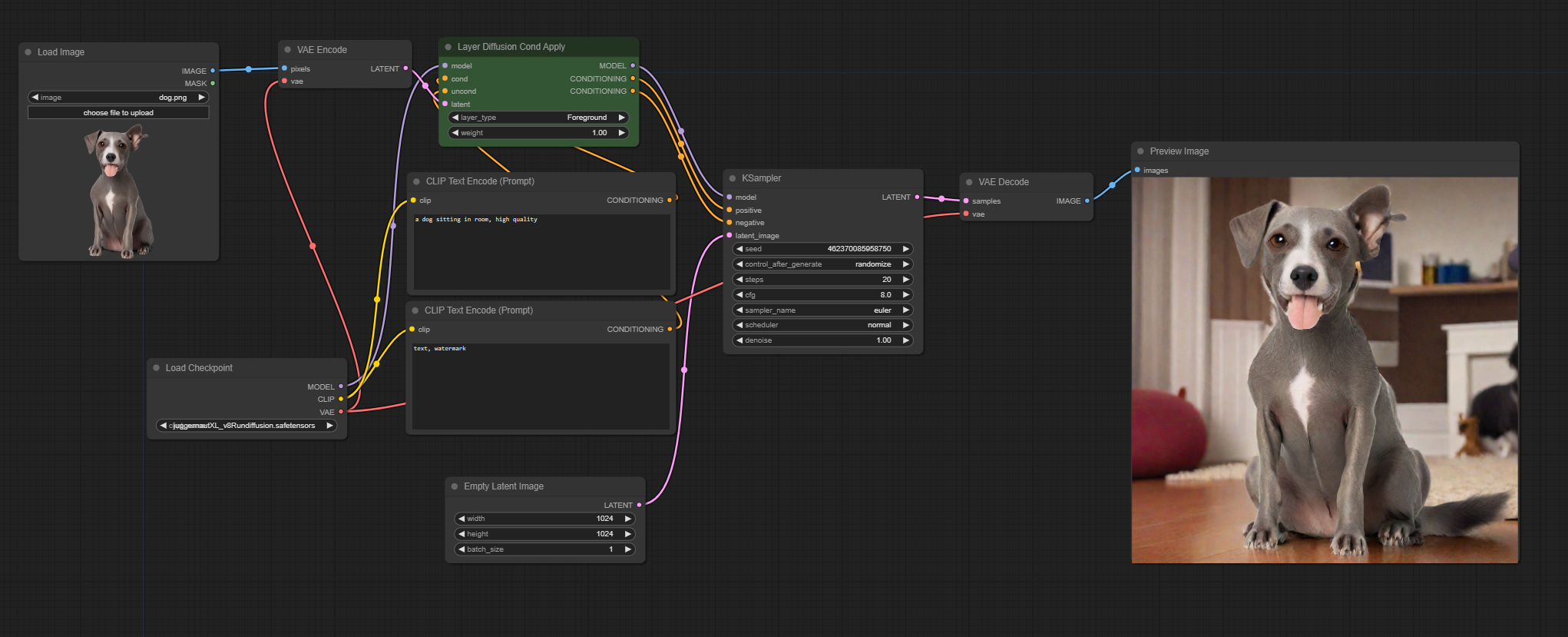1568x637 pixels.
Task: Click the right arrow on the checkpoint selector
Action: pyautogui.click(x=329, y=426)
